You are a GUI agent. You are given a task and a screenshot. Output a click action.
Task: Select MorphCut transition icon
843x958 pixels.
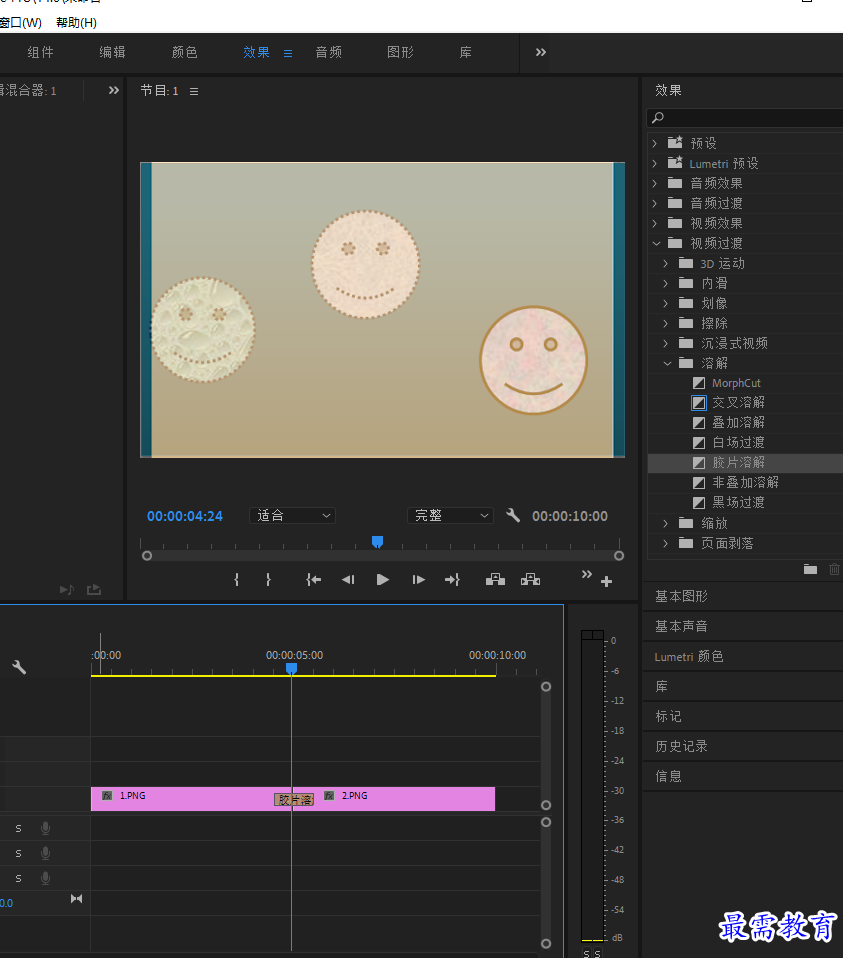pos(699,383)
